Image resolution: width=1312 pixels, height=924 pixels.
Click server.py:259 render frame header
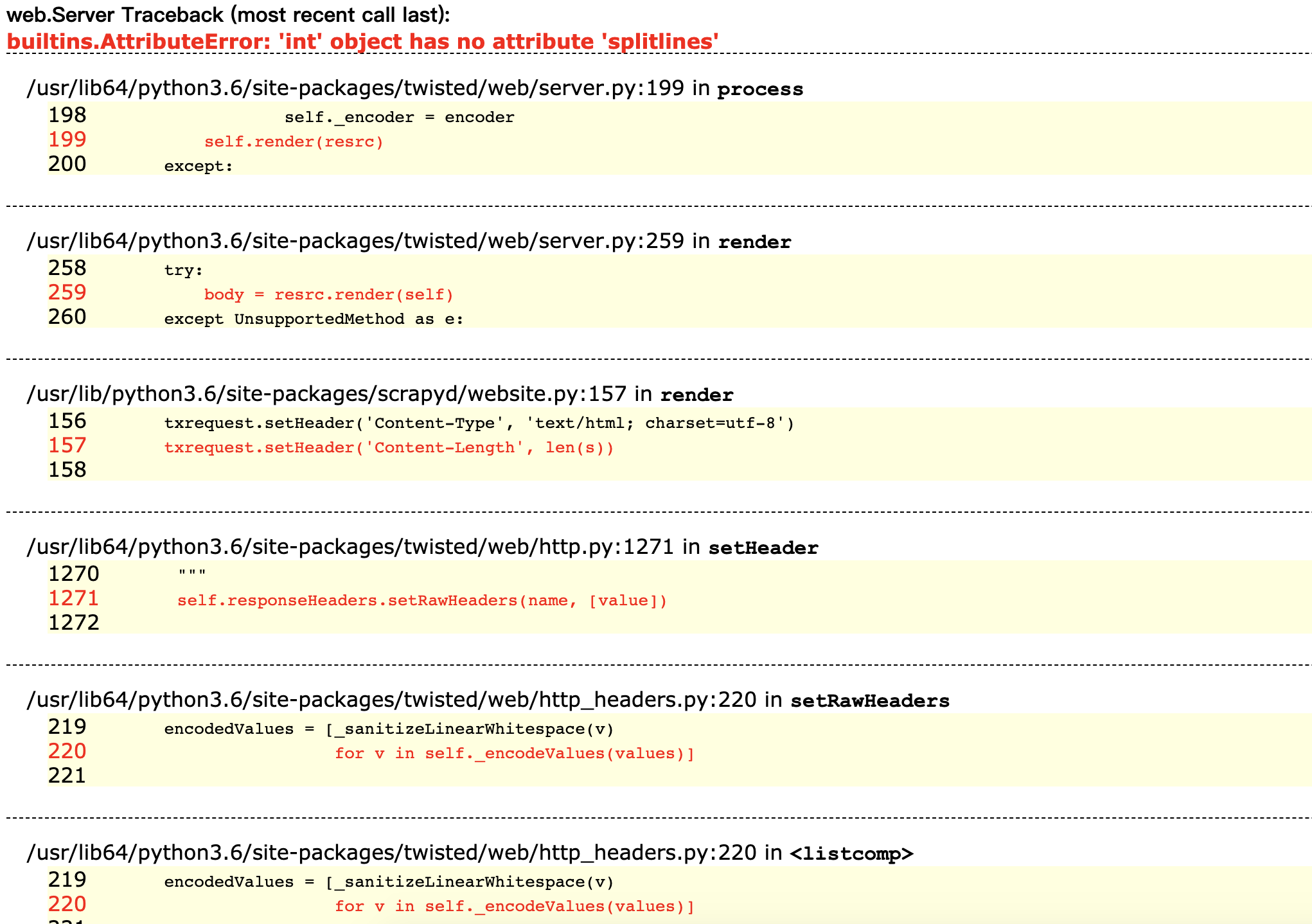pos(409,241)
